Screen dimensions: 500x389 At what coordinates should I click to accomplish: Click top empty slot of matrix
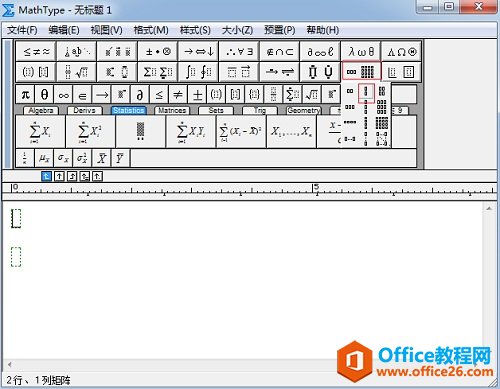pyautogui.click(x=16, y=219)
